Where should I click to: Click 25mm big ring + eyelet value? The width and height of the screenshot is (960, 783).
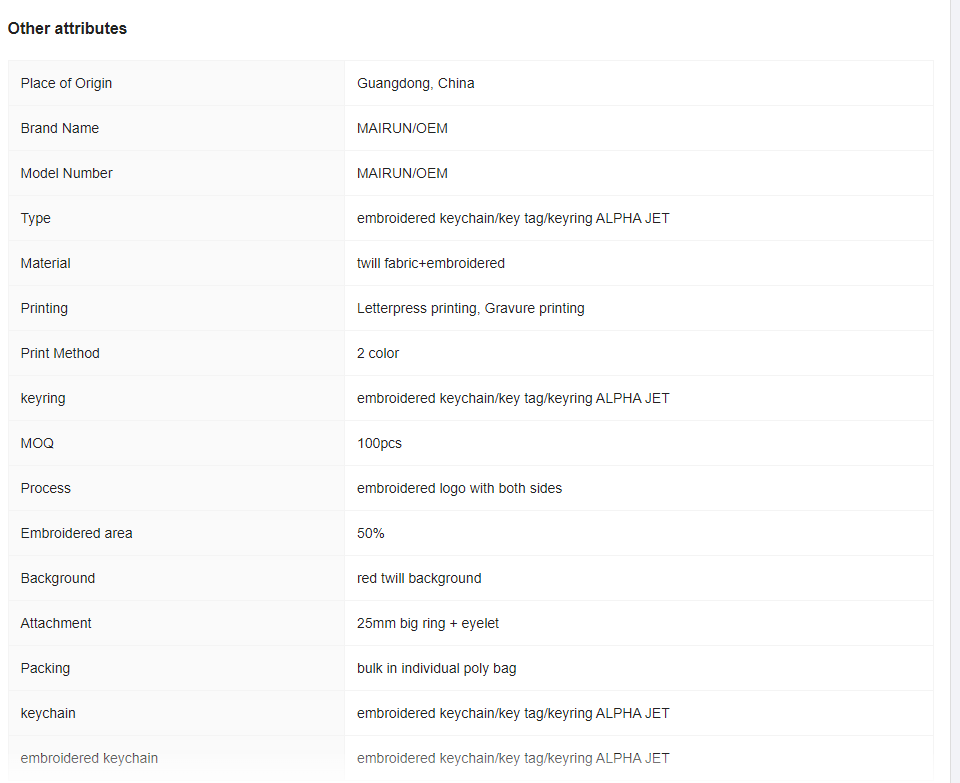(427, 623)
